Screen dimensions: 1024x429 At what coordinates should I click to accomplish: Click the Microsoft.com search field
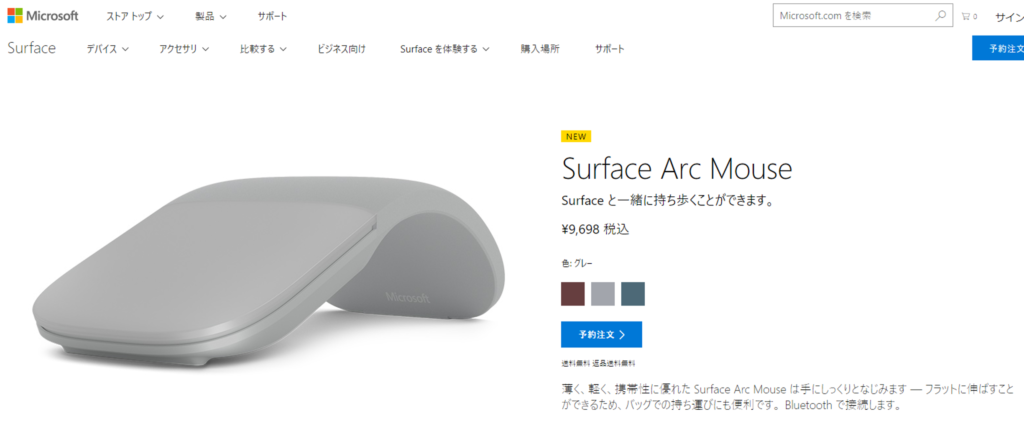click(853, 16)
